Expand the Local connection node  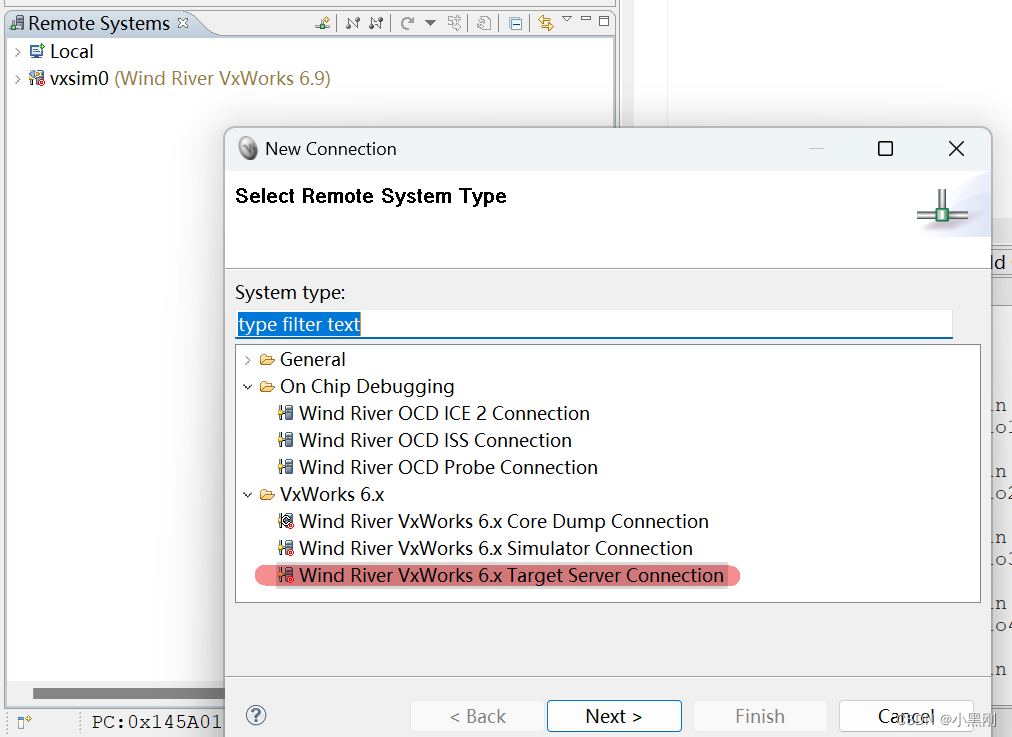coord(17,52)
